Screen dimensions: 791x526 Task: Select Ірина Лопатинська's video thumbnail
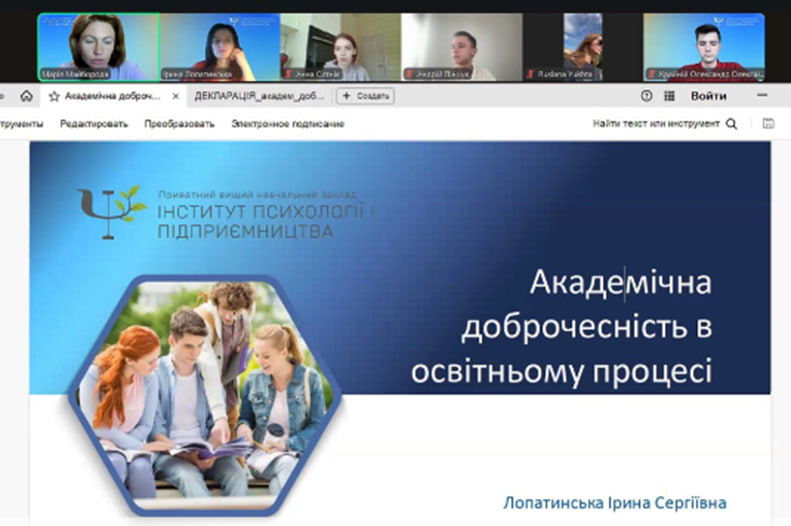pyautogui.click(x=219, y=46)
